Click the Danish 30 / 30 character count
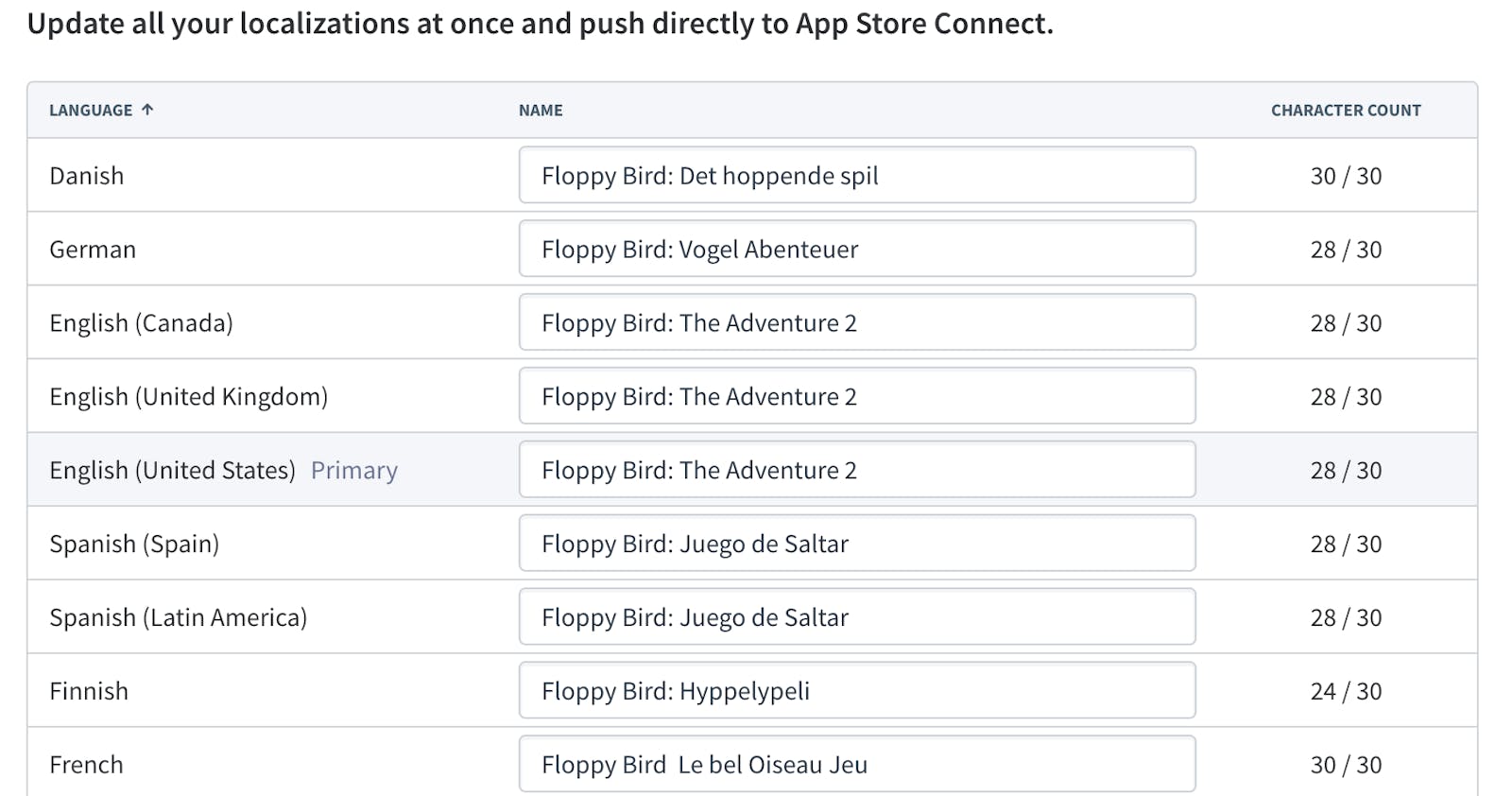This screenshot has height=796, width=1512. (x=1346, y=177)
